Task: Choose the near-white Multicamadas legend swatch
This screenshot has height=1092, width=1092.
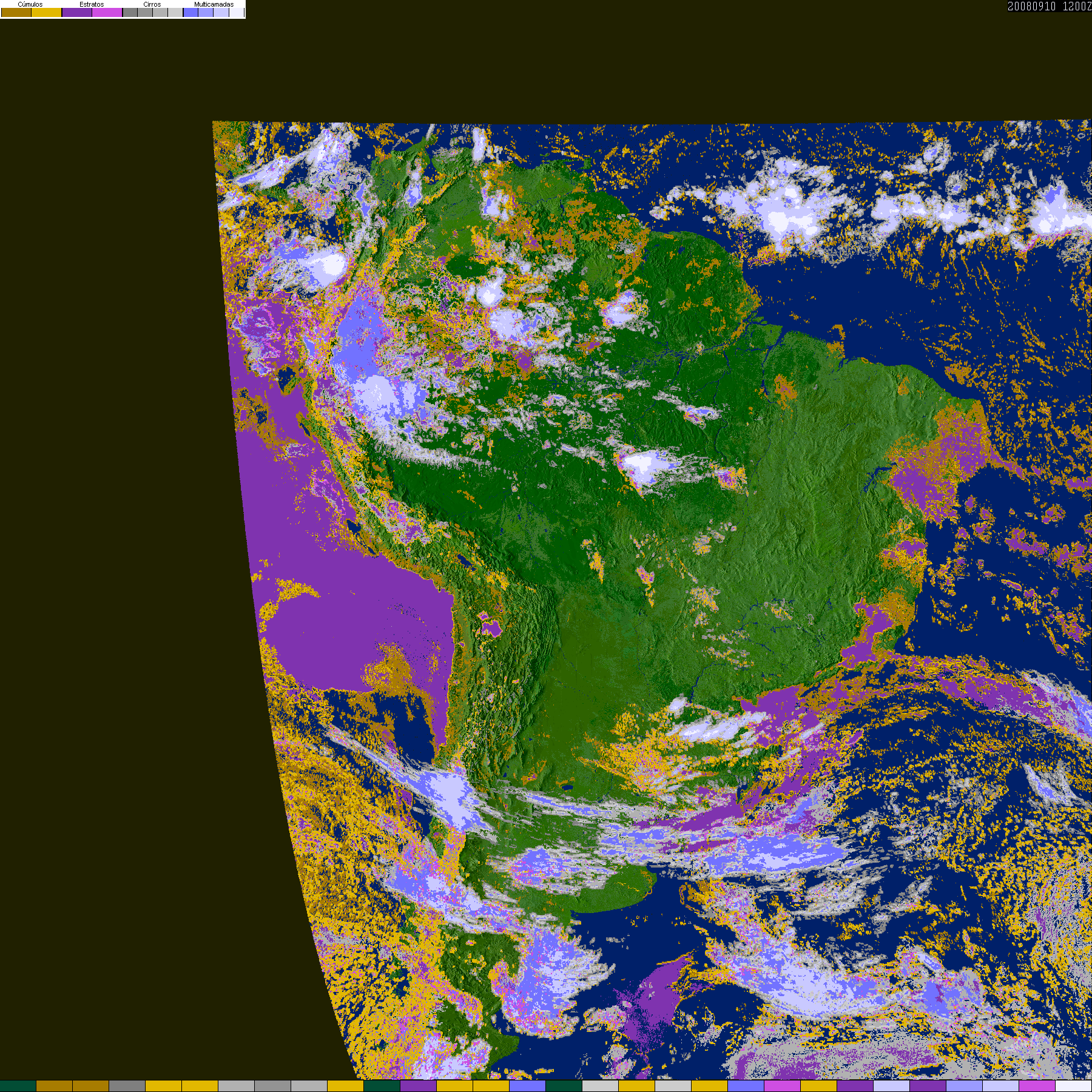Action: click(x=236, y=12)
